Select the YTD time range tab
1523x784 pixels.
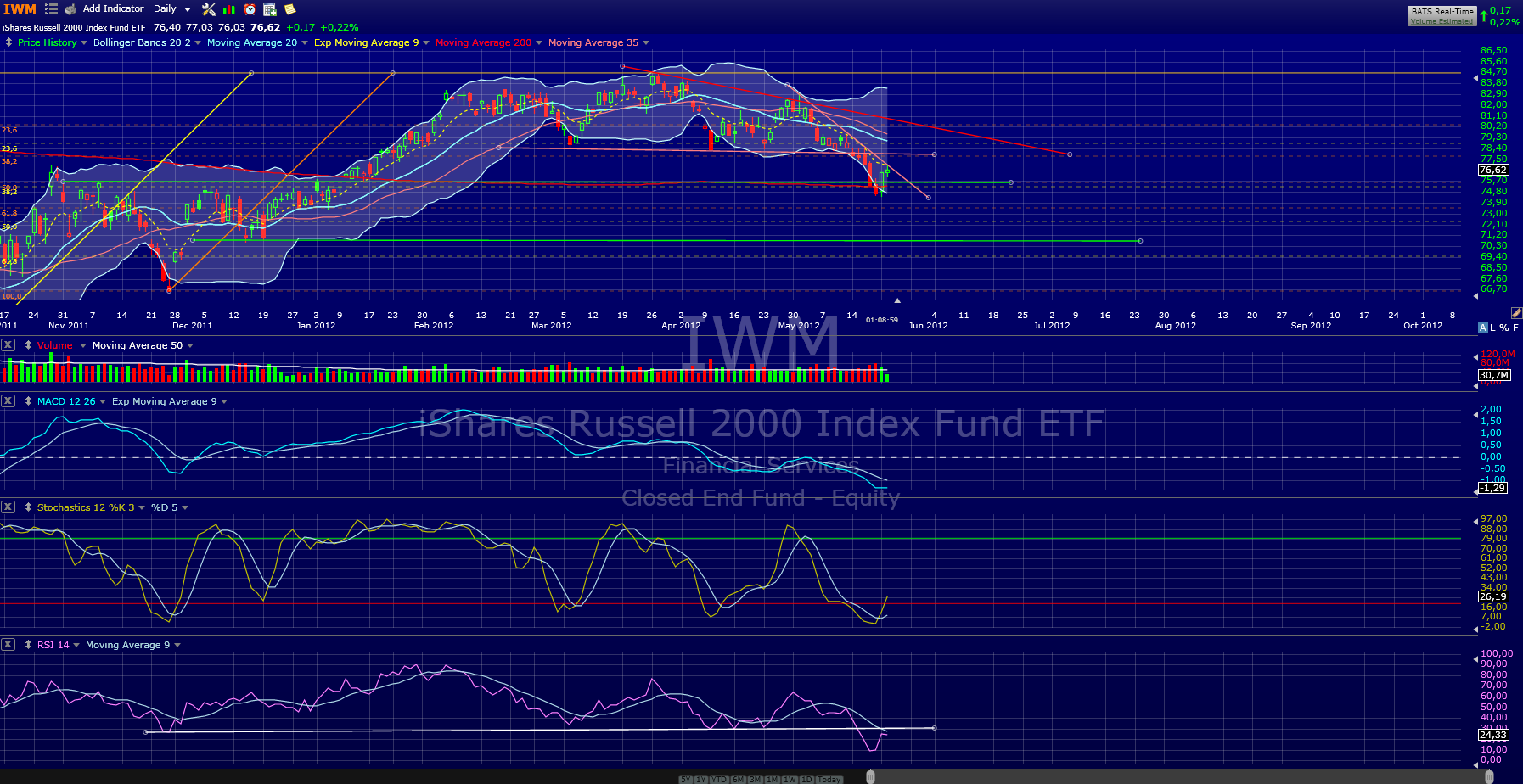[719, 779]
